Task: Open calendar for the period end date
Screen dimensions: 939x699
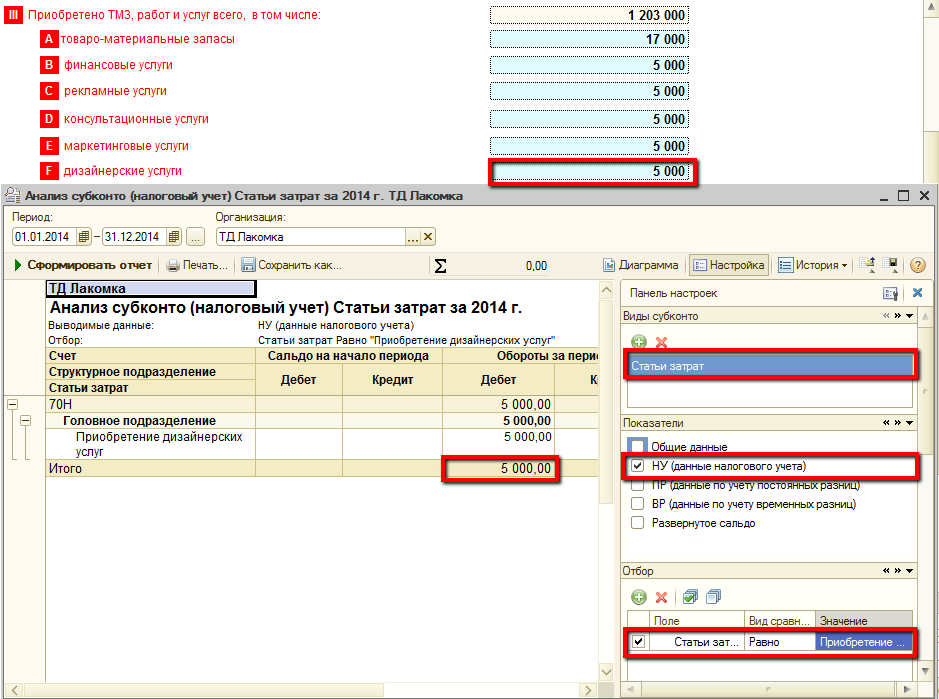Action: (x=174, y=237)
